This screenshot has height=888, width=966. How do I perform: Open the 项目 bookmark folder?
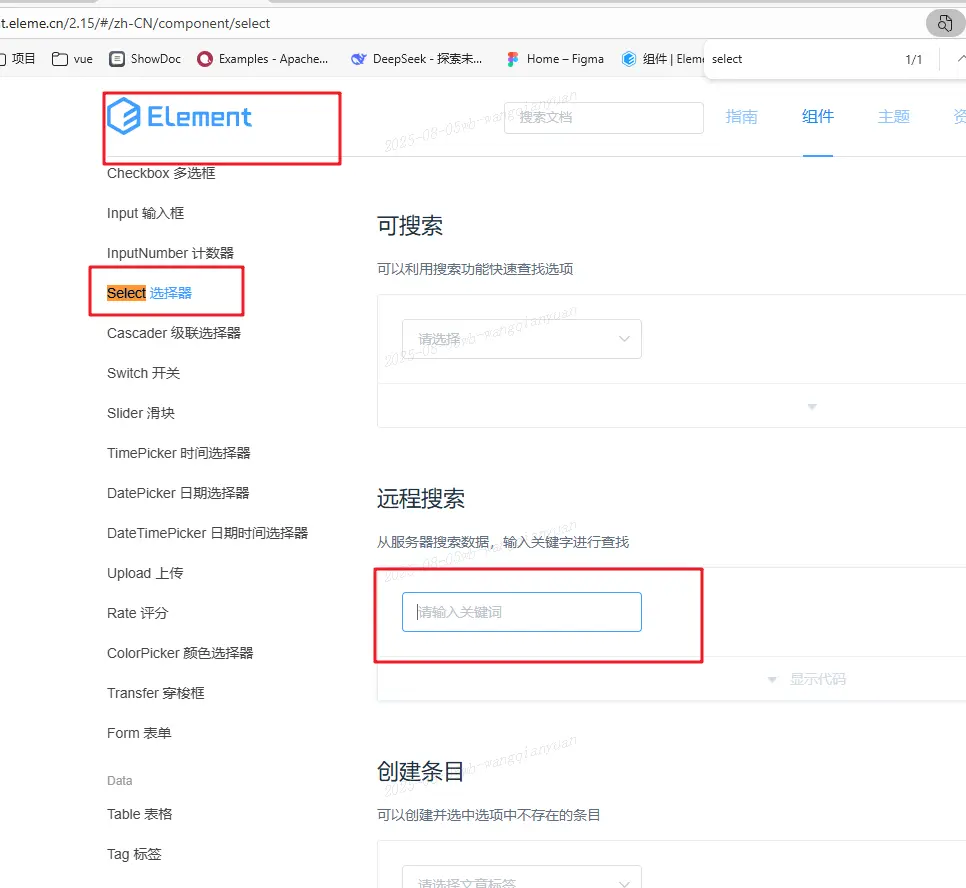pos(18,59)
